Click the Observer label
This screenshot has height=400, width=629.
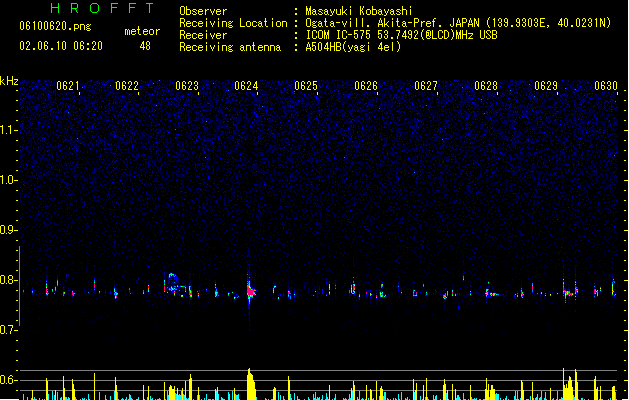click(x=203, y=11)
